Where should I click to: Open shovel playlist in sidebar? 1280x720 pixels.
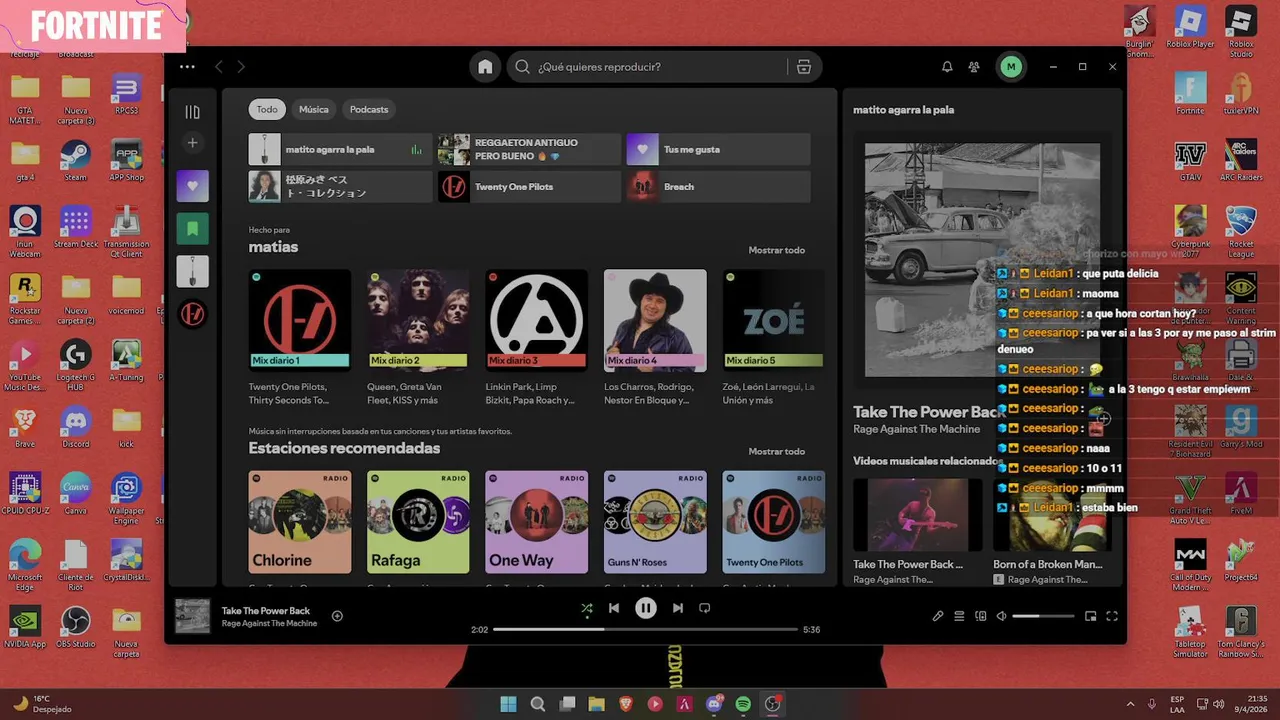193,271
